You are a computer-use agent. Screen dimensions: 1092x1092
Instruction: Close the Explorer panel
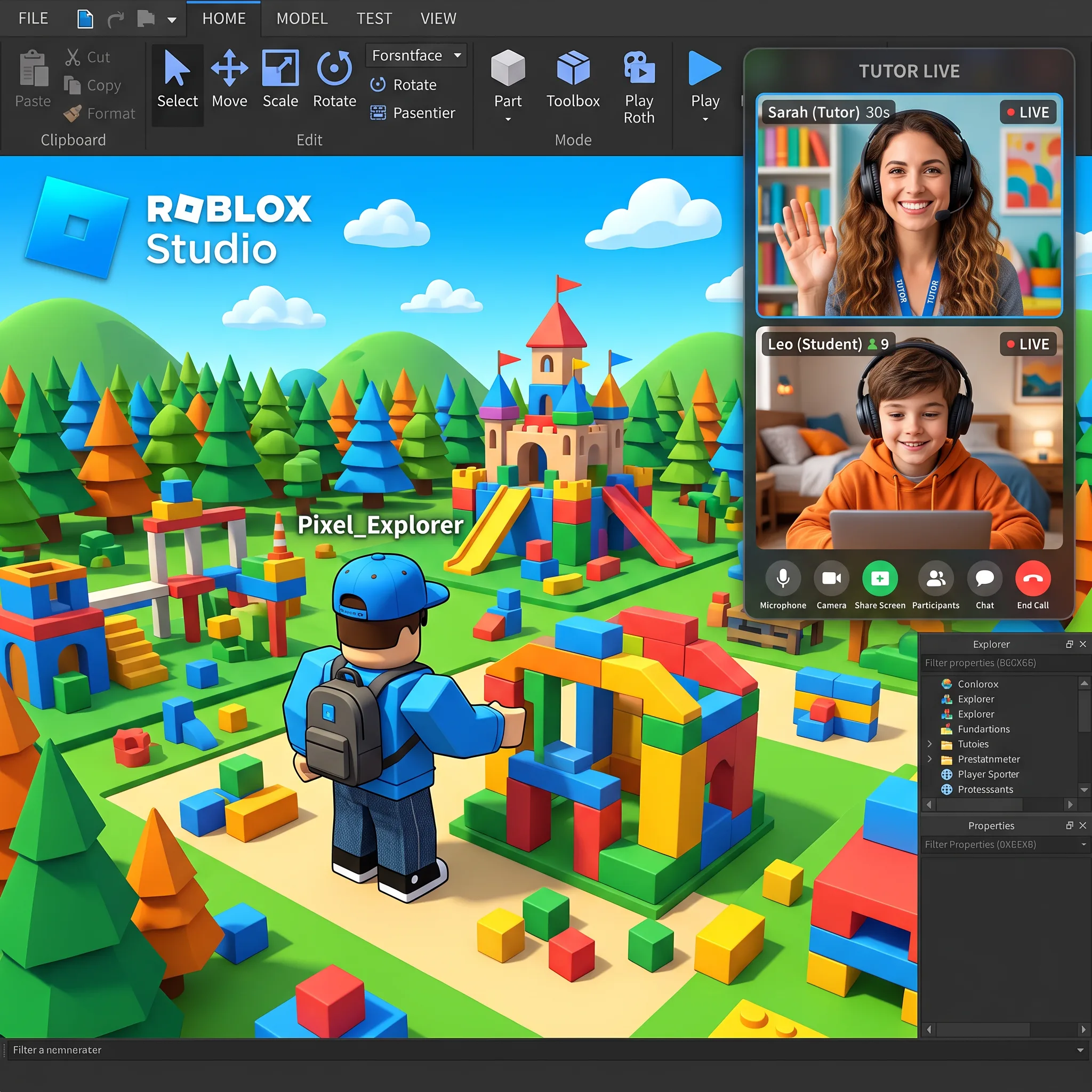(1083, 644)
